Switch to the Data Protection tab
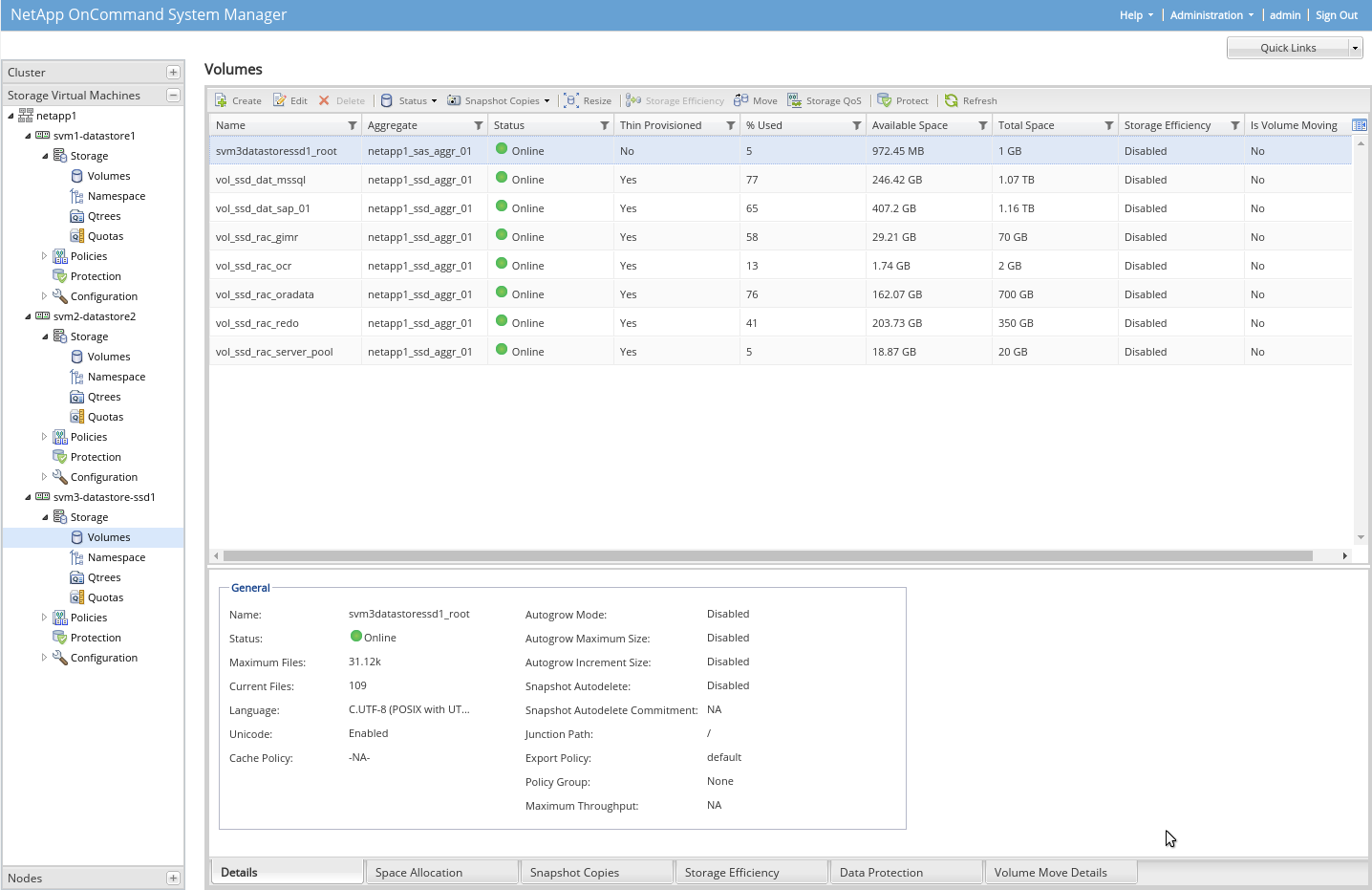This screenshot has height=890, width=1372. click(907, 872)
